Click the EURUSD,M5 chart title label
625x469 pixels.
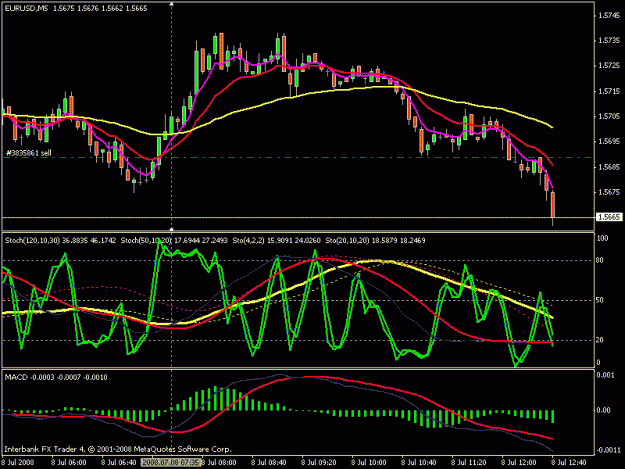tap(26, 8)
